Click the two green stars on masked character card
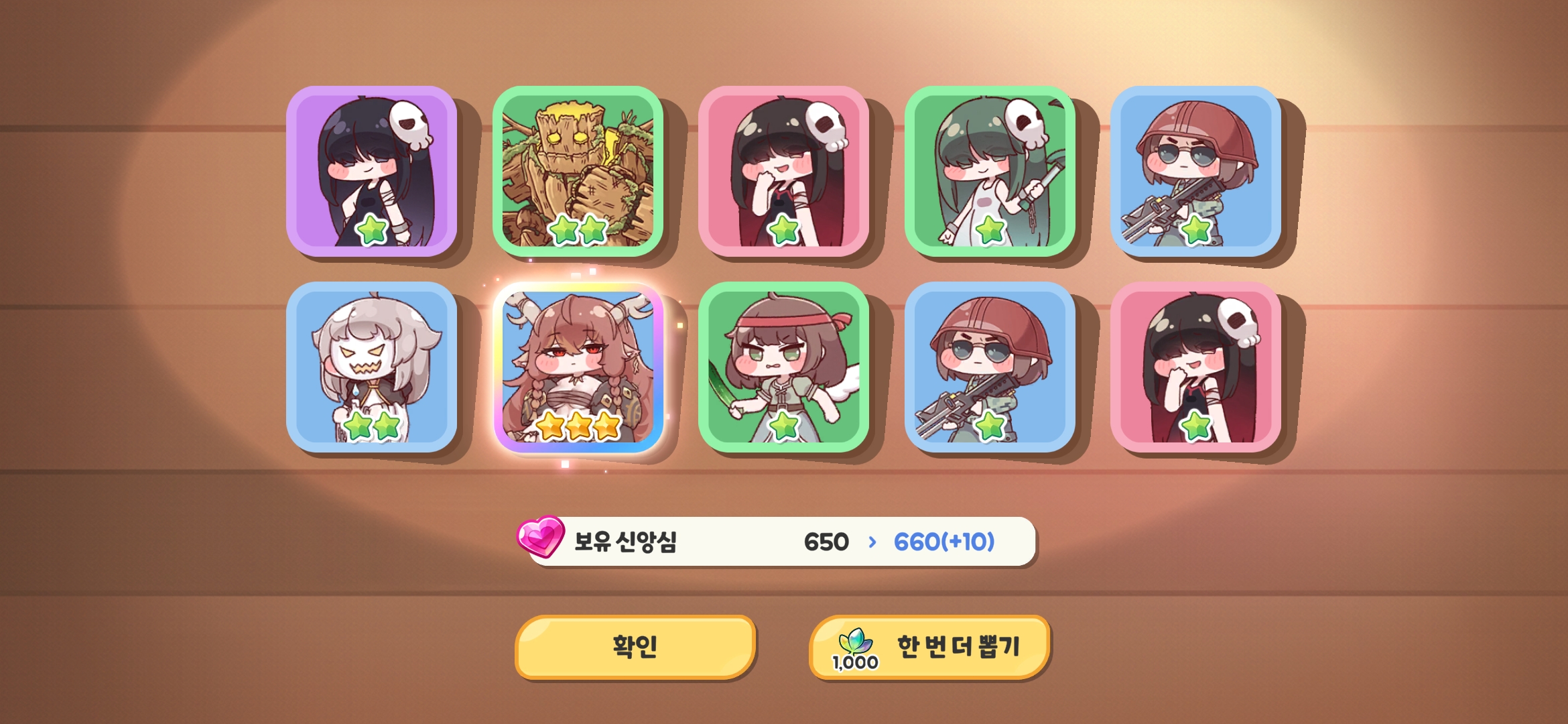 tap(372, 426)
